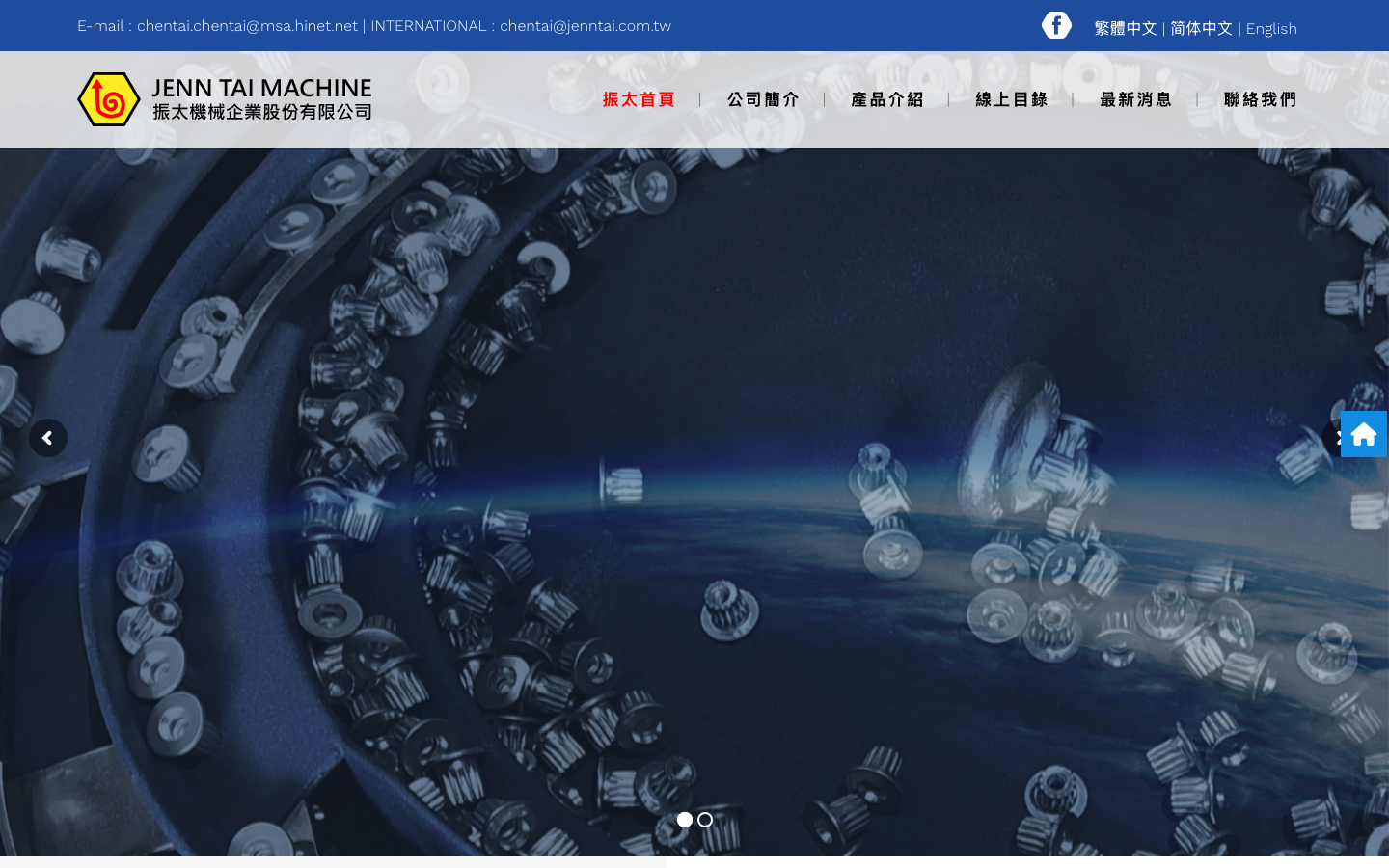Switch language to English
The image size is (1389, 868).
[1271, 29]
